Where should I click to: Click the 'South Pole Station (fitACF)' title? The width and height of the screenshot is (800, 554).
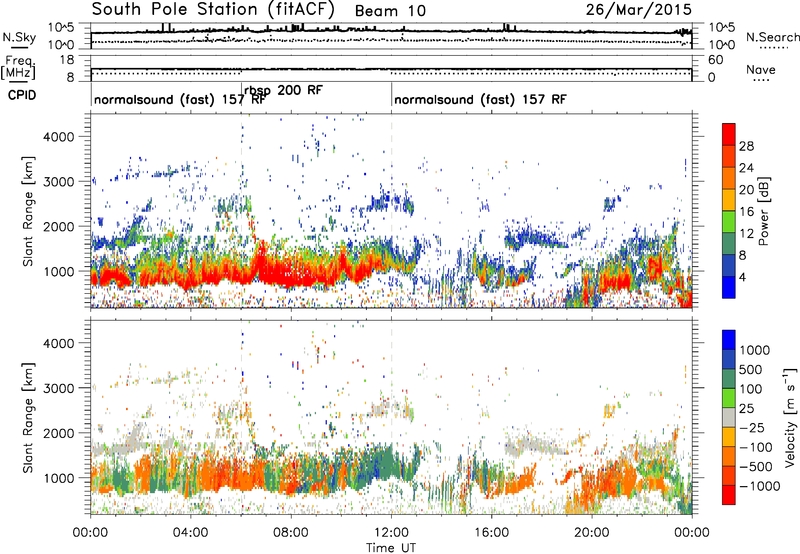(213, 9)
